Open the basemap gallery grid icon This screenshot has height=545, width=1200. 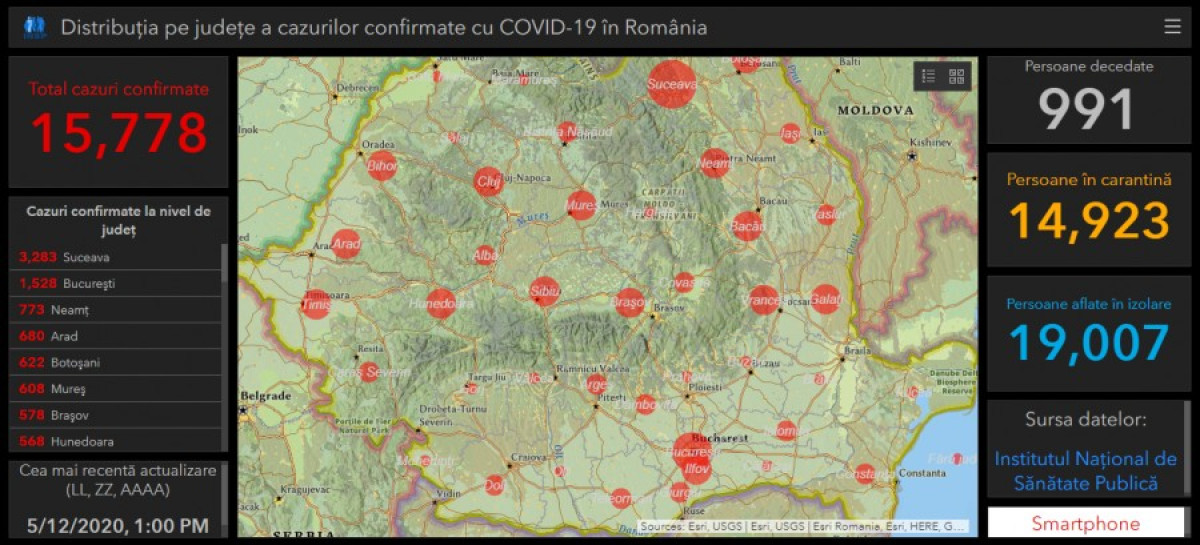[957, 76]
